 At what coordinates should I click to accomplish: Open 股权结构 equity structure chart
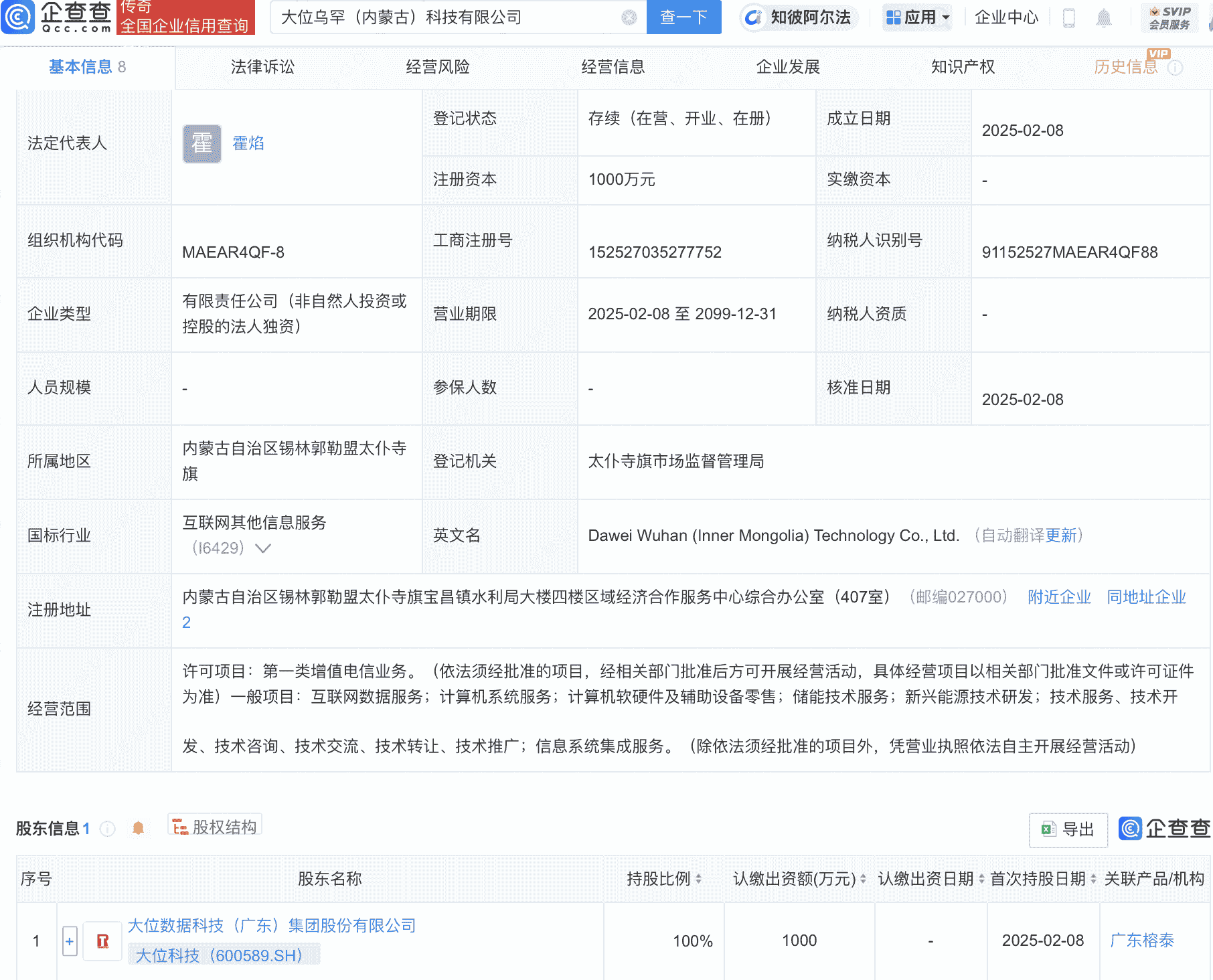point(214,827)
